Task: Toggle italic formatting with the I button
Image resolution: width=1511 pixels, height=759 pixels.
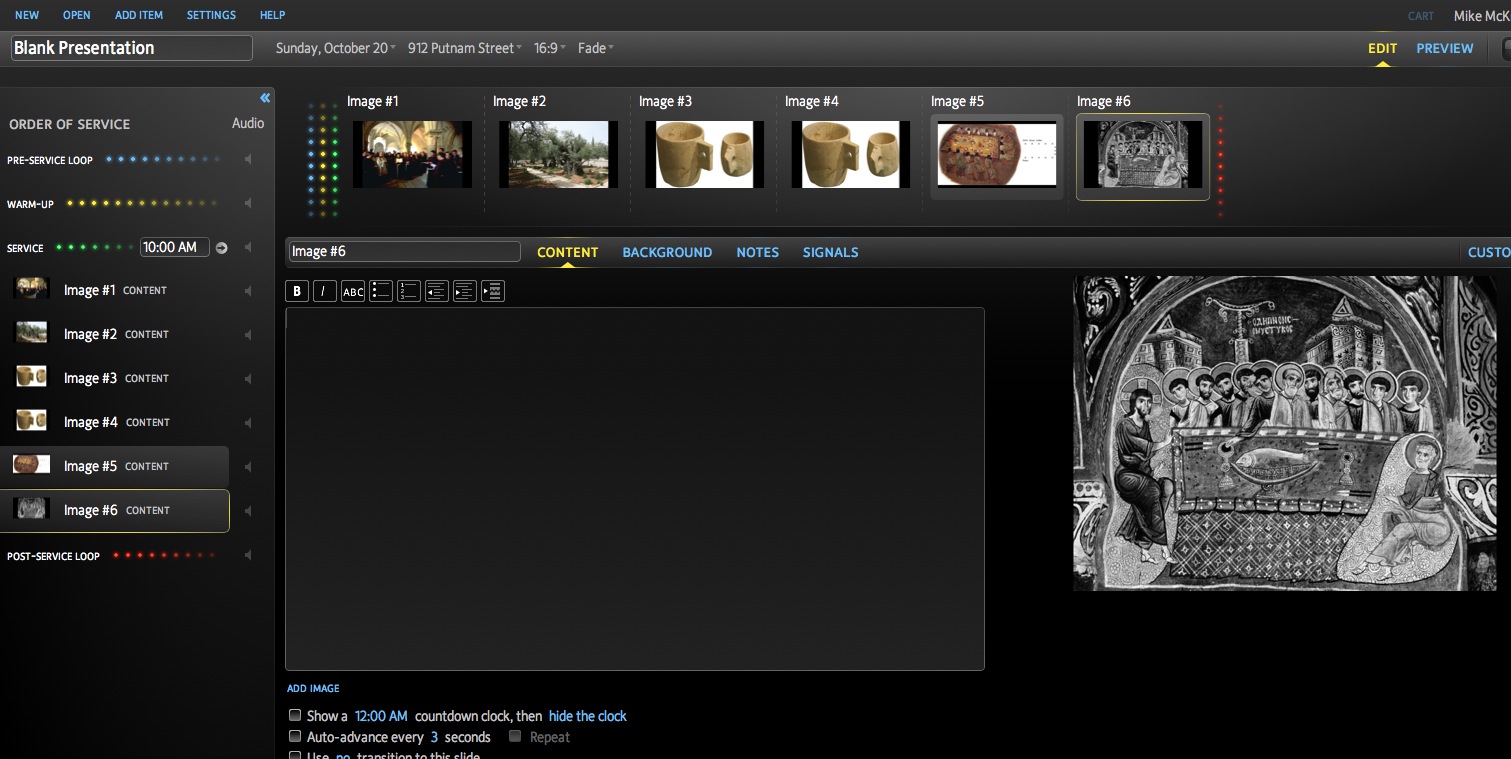Action: coord(325,291)
